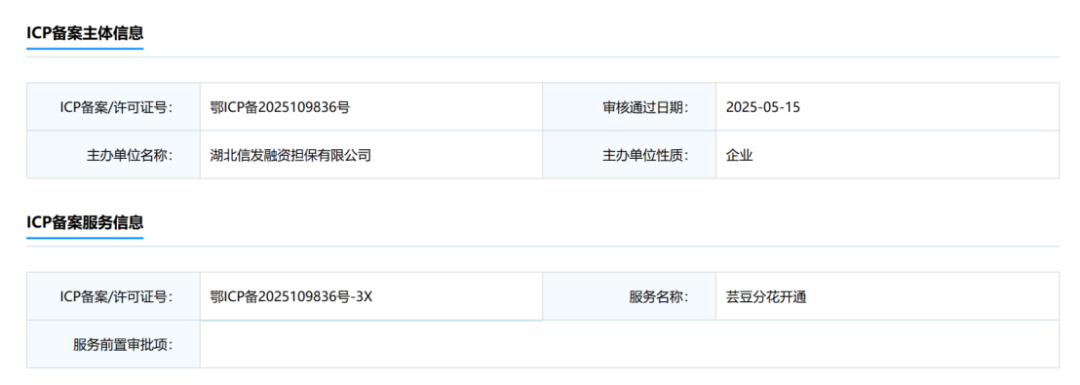Screen dimensions: 1080x385
Task: Click the 服务名称 label cell
Action: (x=629, y=297)
